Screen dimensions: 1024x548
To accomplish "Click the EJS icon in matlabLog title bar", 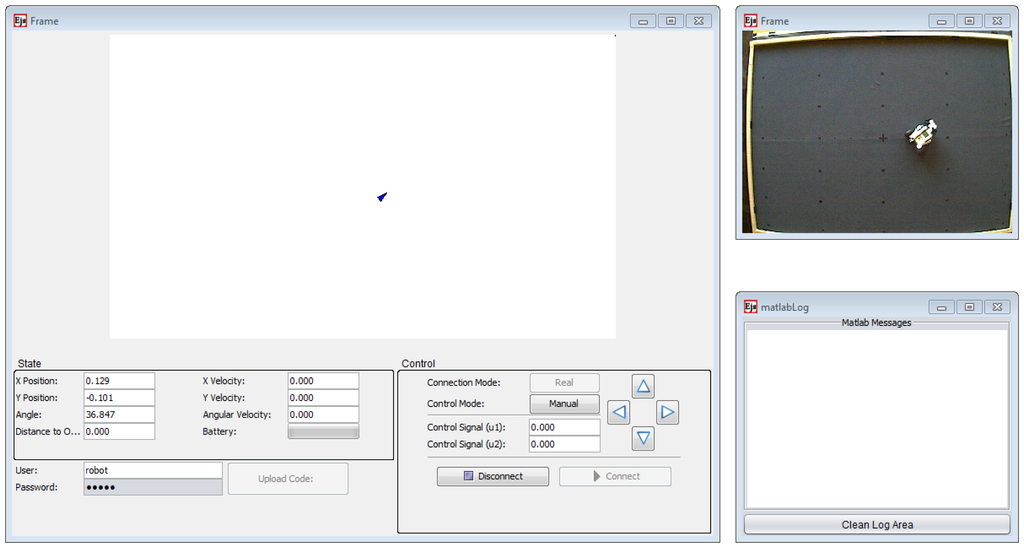I will (750, 307).
